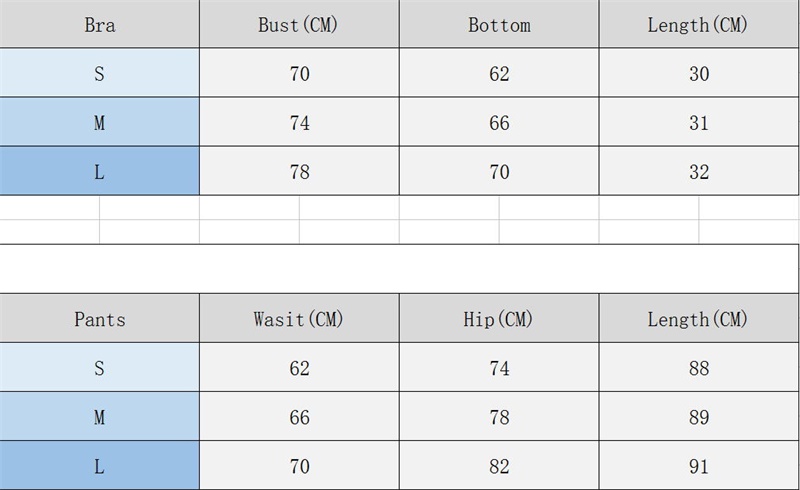Click size S cell in Bra table

99,73
